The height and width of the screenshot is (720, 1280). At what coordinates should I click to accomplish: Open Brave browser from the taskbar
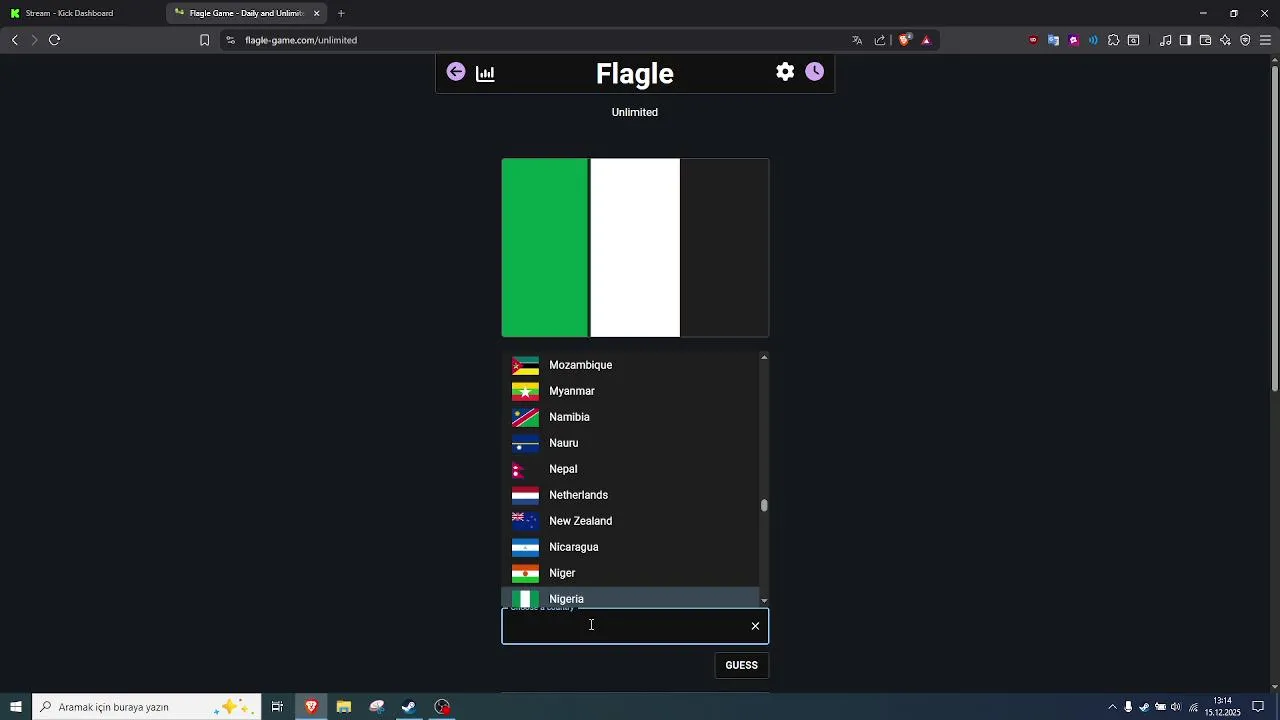311,707
